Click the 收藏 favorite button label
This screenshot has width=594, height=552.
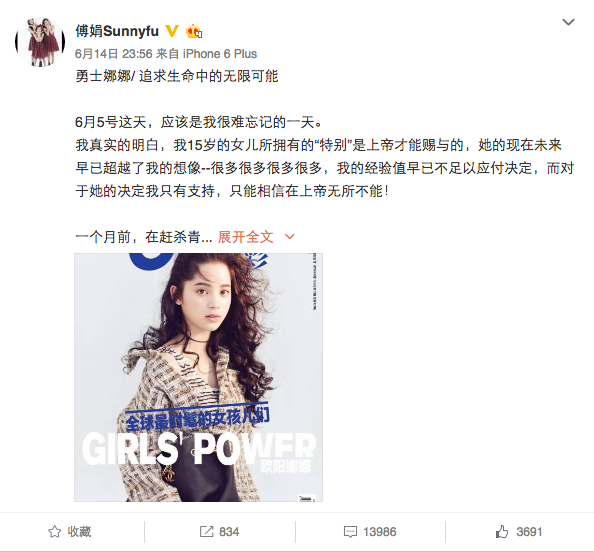point(79,532)
